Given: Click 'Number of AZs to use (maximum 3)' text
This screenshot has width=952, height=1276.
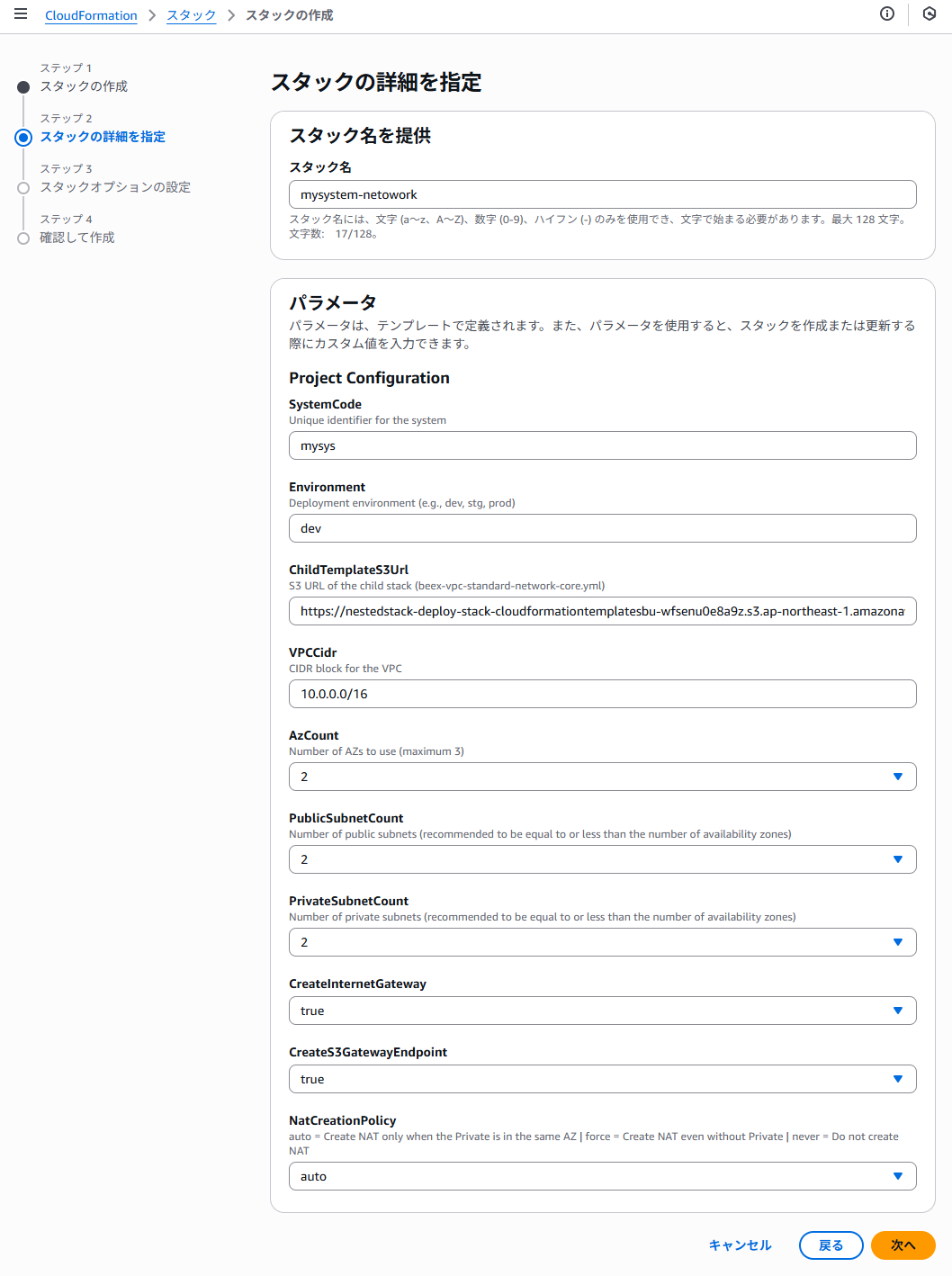Looking at the screenshot, I should (376, 751).
